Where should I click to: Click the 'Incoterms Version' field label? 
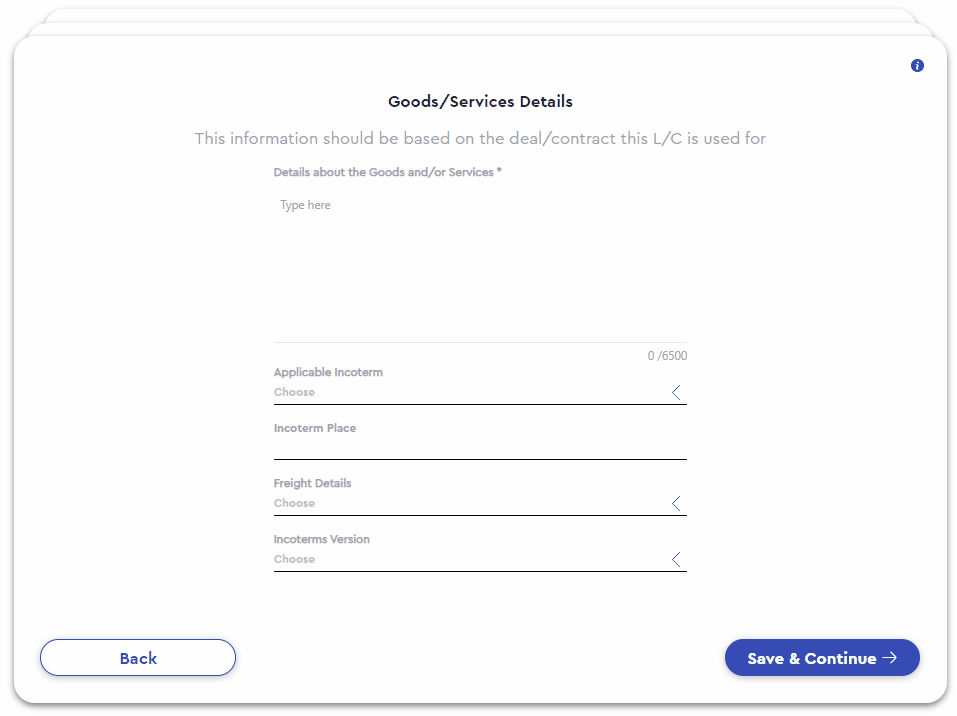322,539
